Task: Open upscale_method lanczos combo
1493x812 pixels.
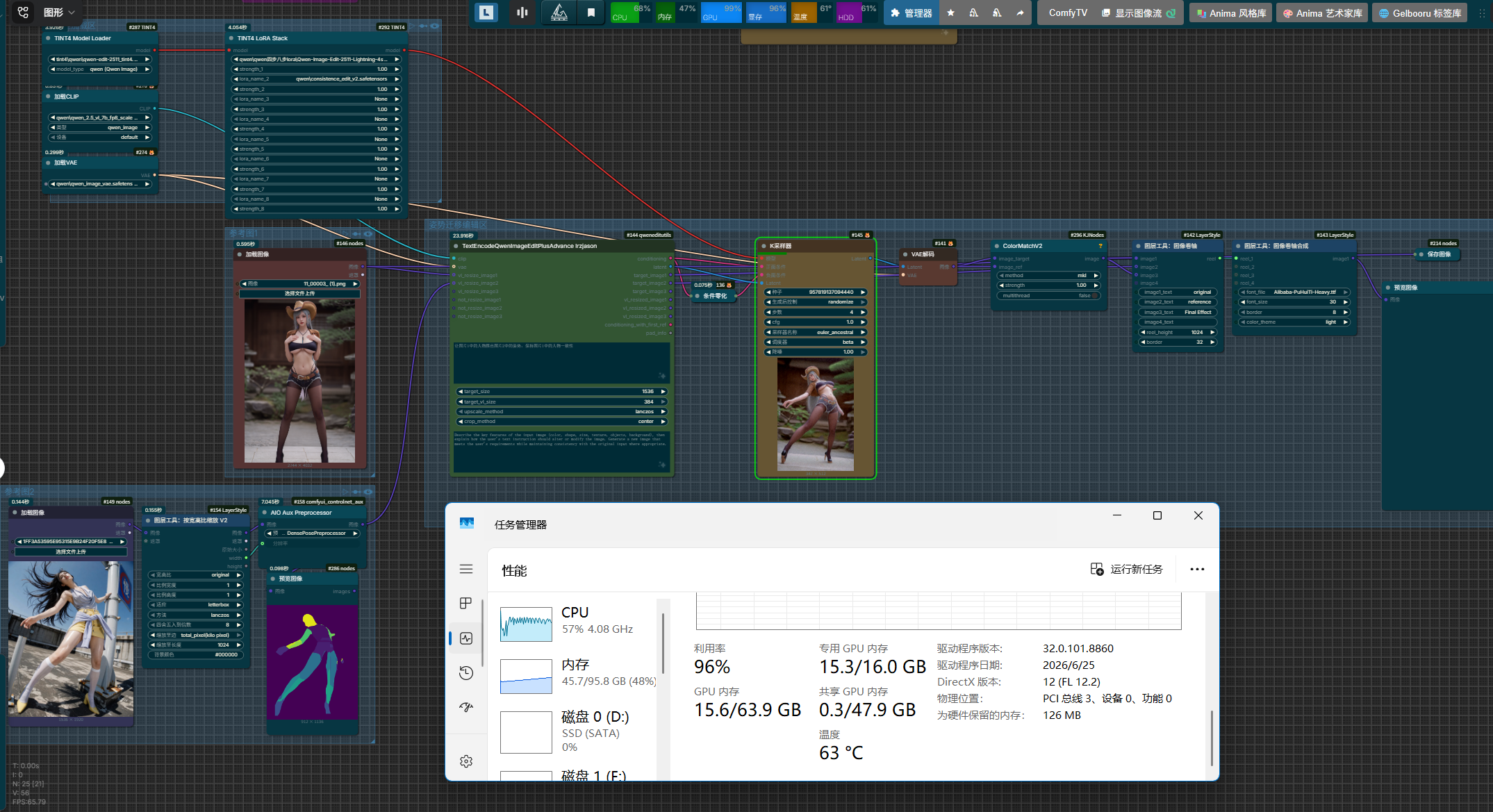Action: tap(561, 412)
